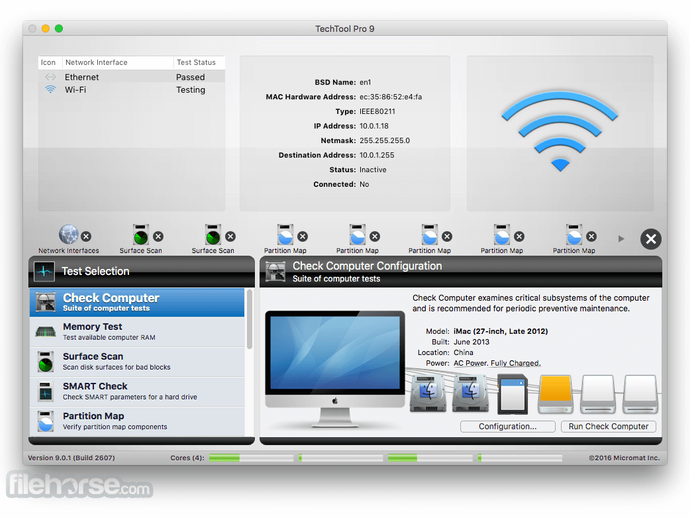Click ©2016 Micromat Inc. text

tap(624, 458)
